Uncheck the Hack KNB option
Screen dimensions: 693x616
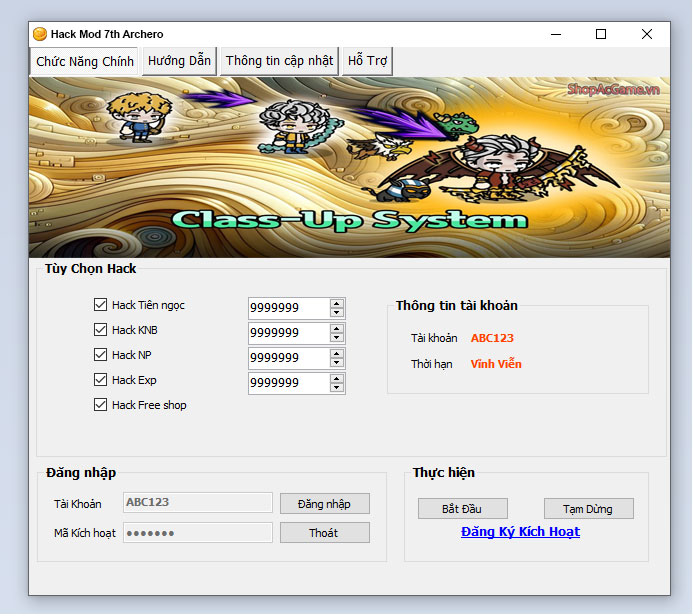[x=100, y=330]
